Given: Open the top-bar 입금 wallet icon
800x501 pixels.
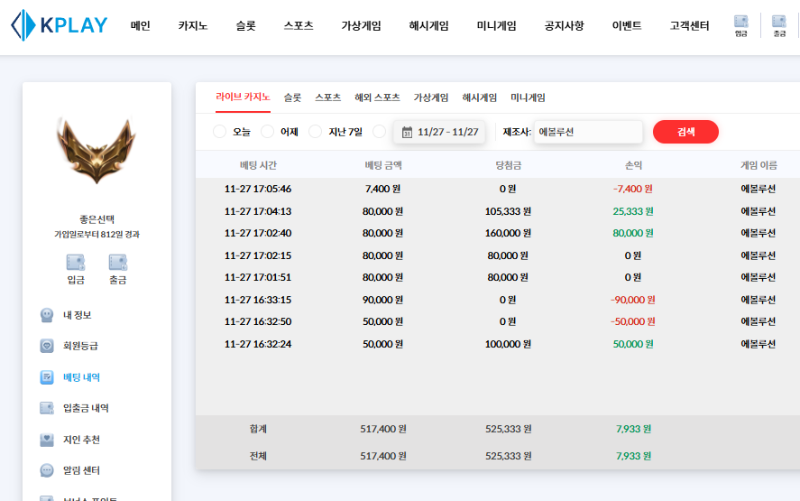Looking at the screenshot, I should coord(741,26).
